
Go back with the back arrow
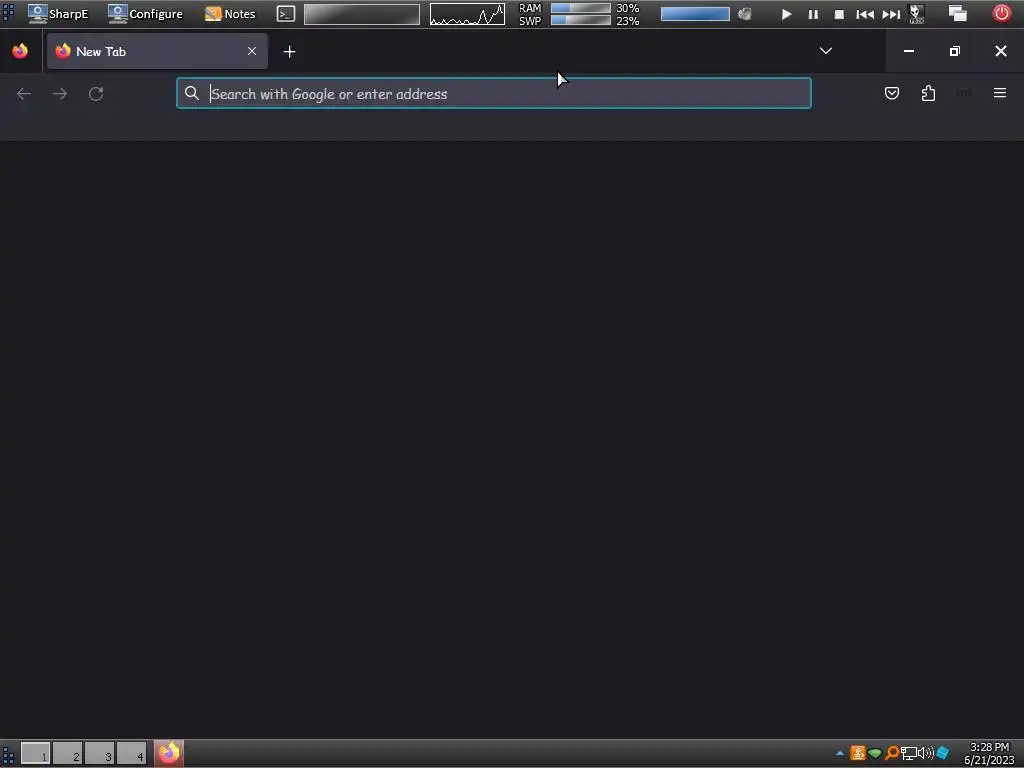pos(24,93)
